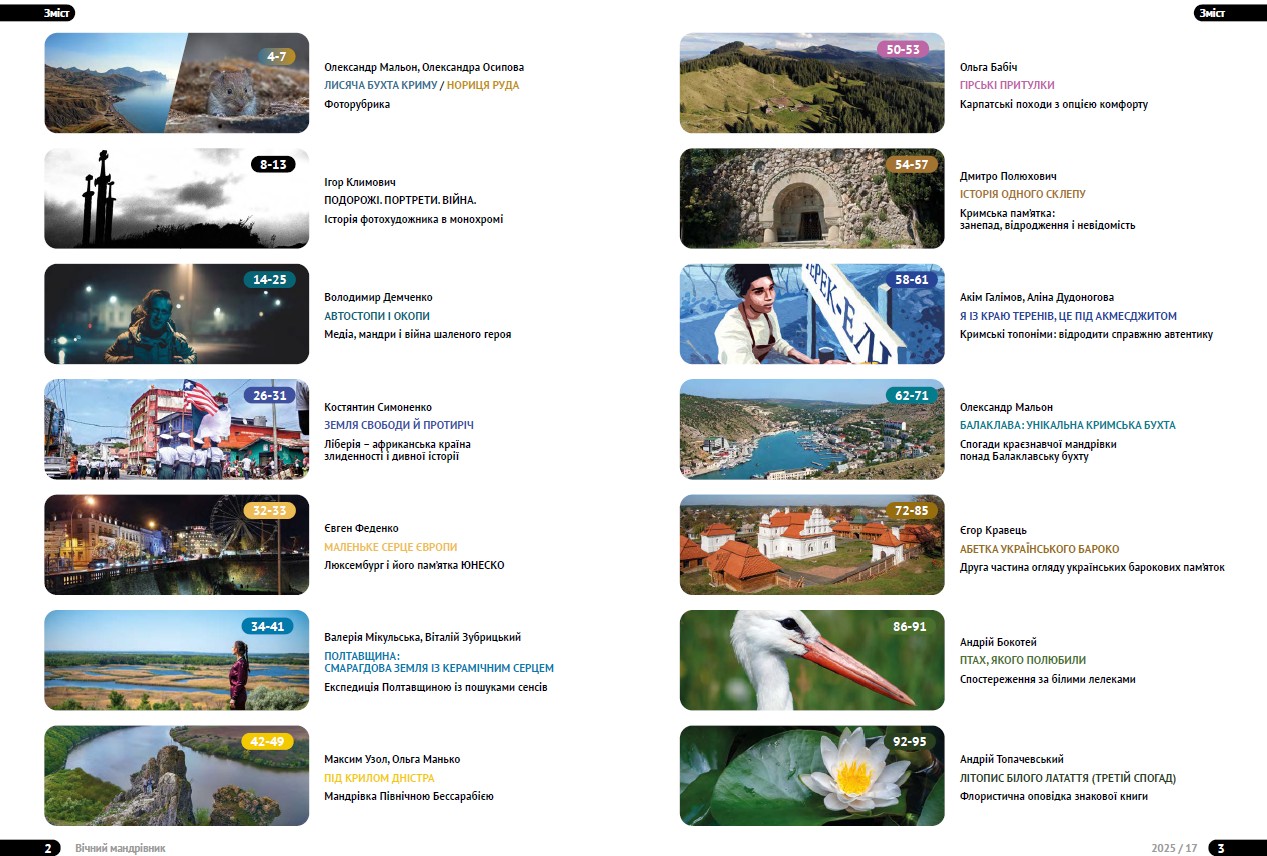
Task: Select the 50-53 pink page badge
Action: 903,49
